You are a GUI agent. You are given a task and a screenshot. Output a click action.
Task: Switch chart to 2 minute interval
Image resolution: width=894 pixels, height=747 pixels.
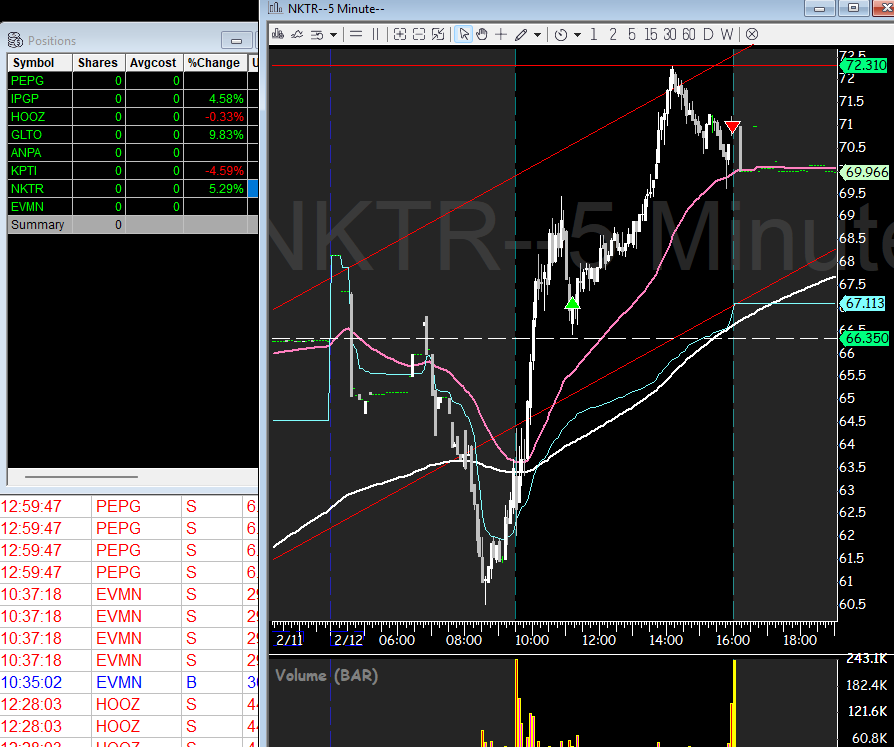click(x=613, y=35)
